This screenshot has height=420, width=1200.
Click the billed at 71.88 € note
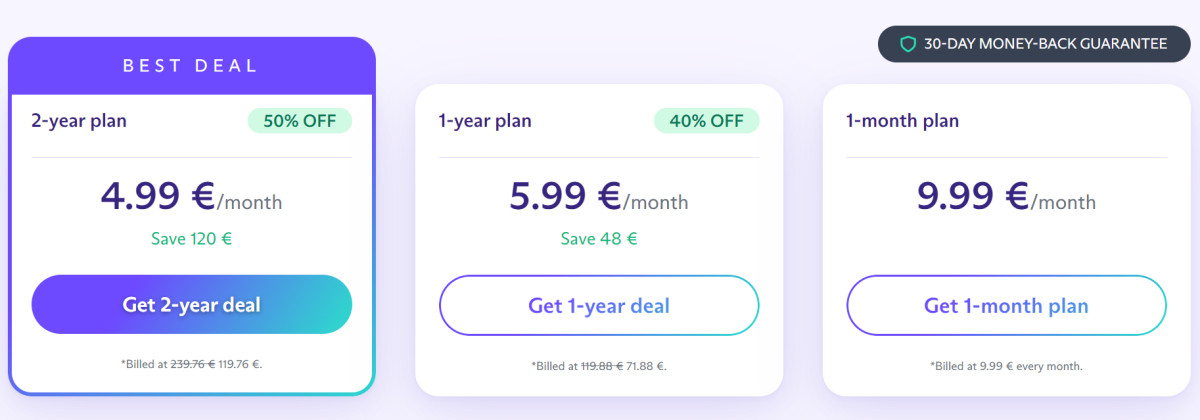coord(598,366)
